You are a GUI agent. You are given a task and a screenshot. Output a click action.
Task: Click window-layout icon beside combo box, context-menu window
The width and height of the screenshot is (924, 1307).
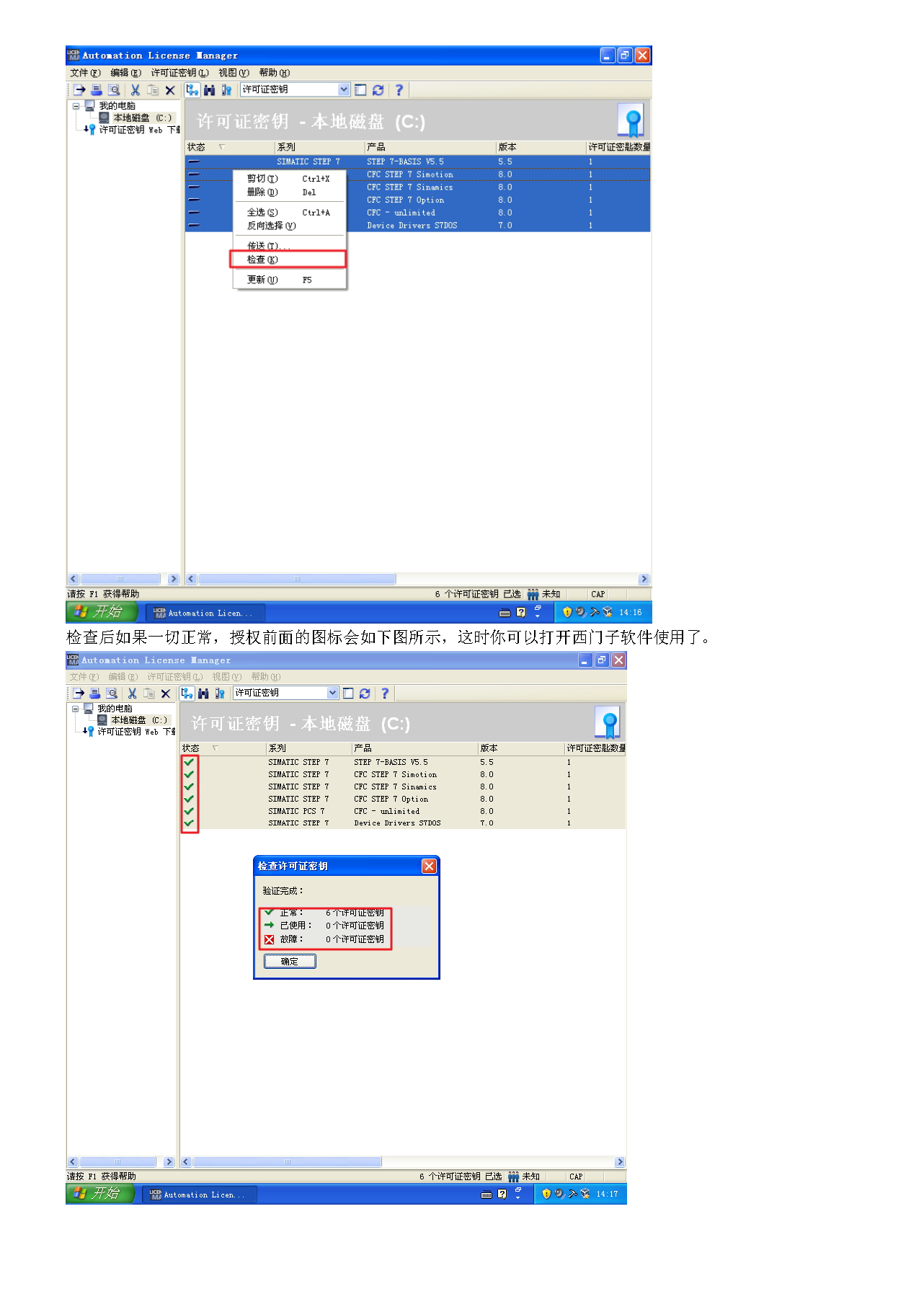[x=360, y=90]
